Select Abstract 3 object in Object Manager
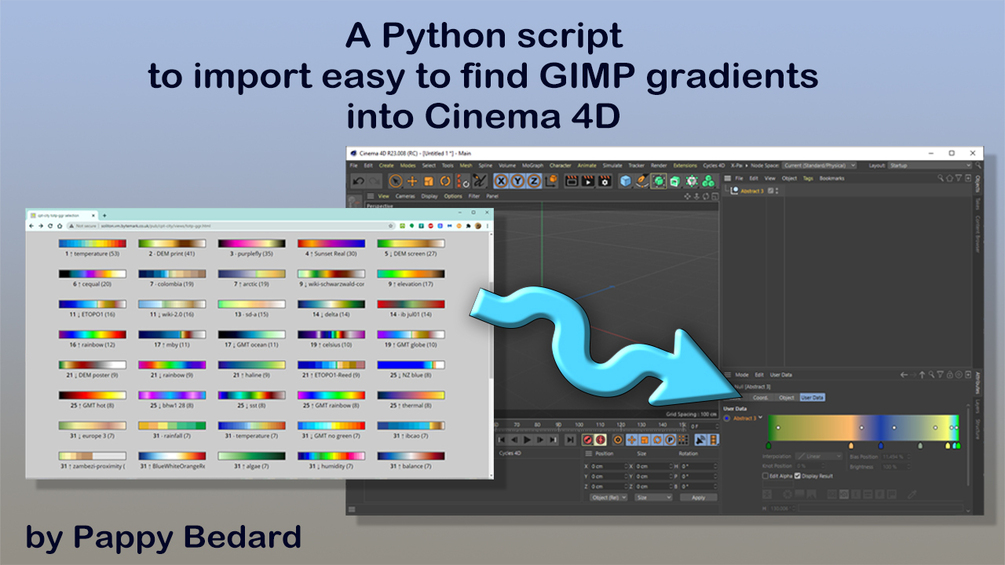This screenshot has width=1005, height=565. tap(751, 191)
